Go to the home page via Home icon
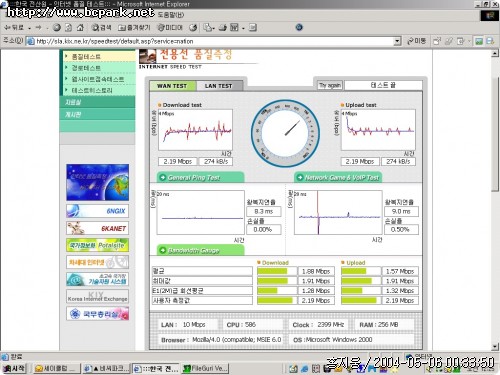Viewport: 500px width, 375px height. [80, 28]
